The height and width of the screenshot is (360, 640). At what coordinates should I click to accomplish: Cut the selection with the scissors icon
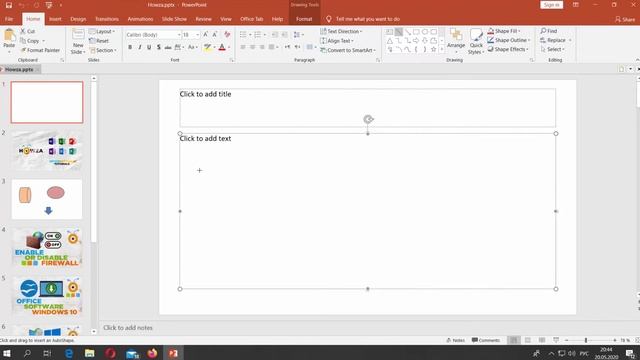(28, 31)
